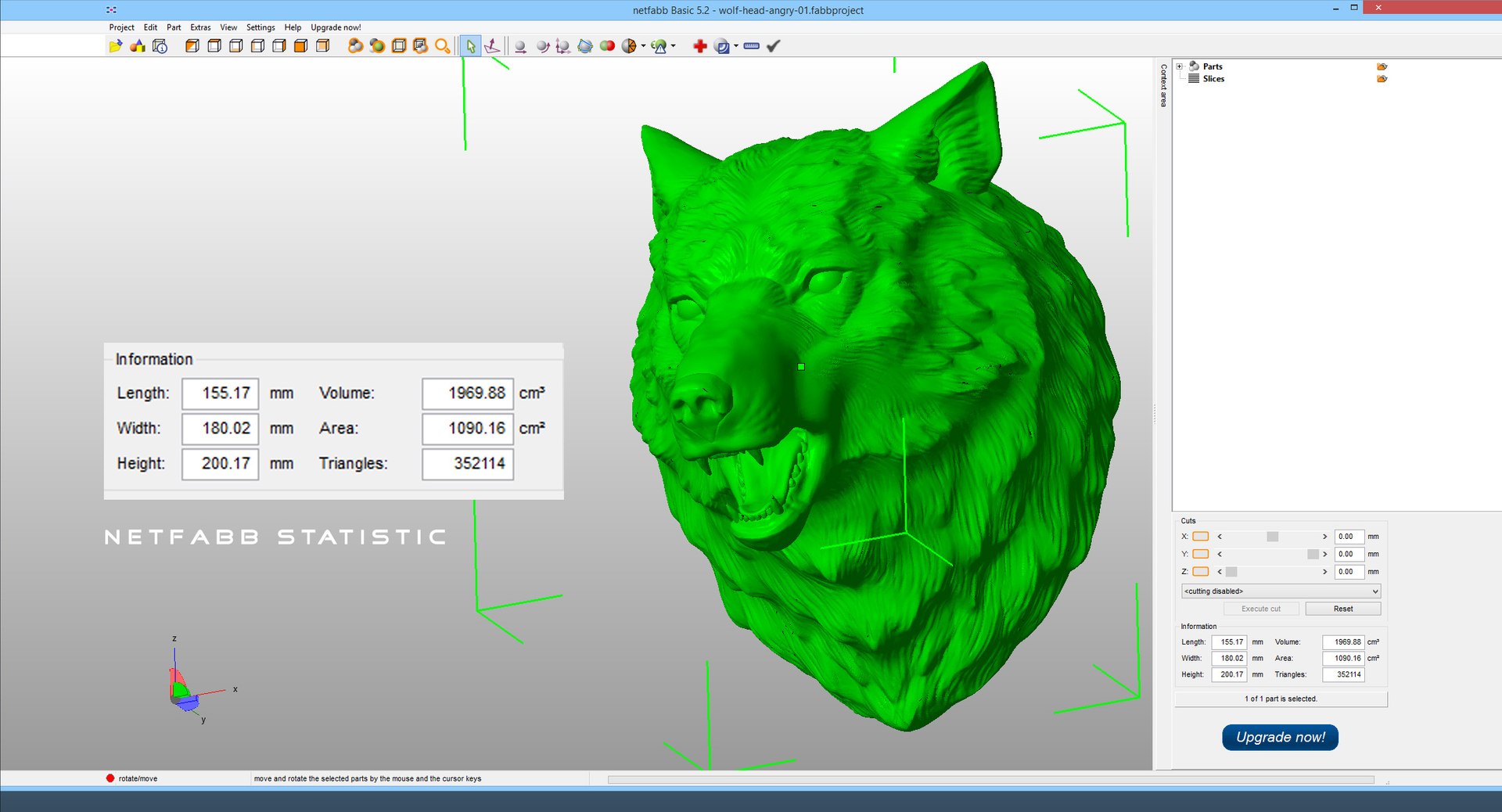
Task: Expand the Parts tree node
Action: point(1180,66)
